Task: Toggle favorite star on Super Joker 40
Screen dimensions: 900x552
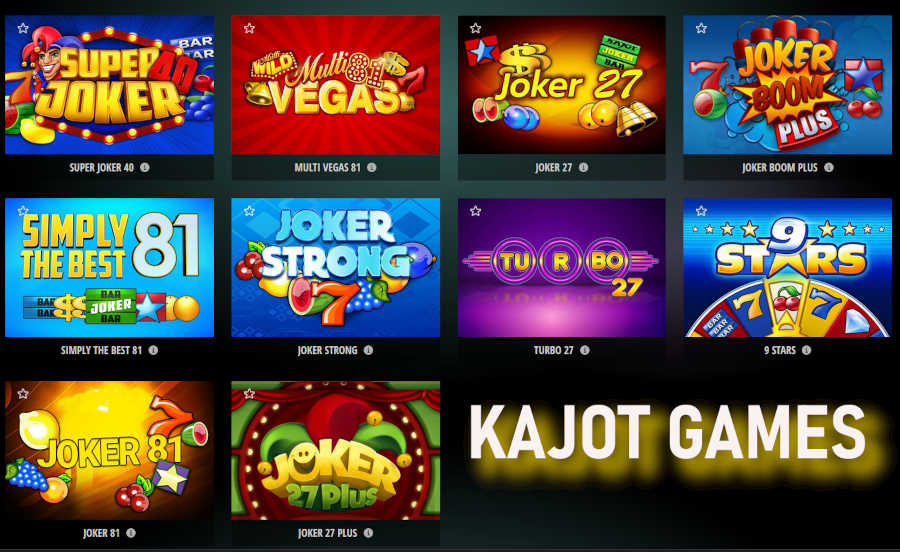Action: pos(23,28)
